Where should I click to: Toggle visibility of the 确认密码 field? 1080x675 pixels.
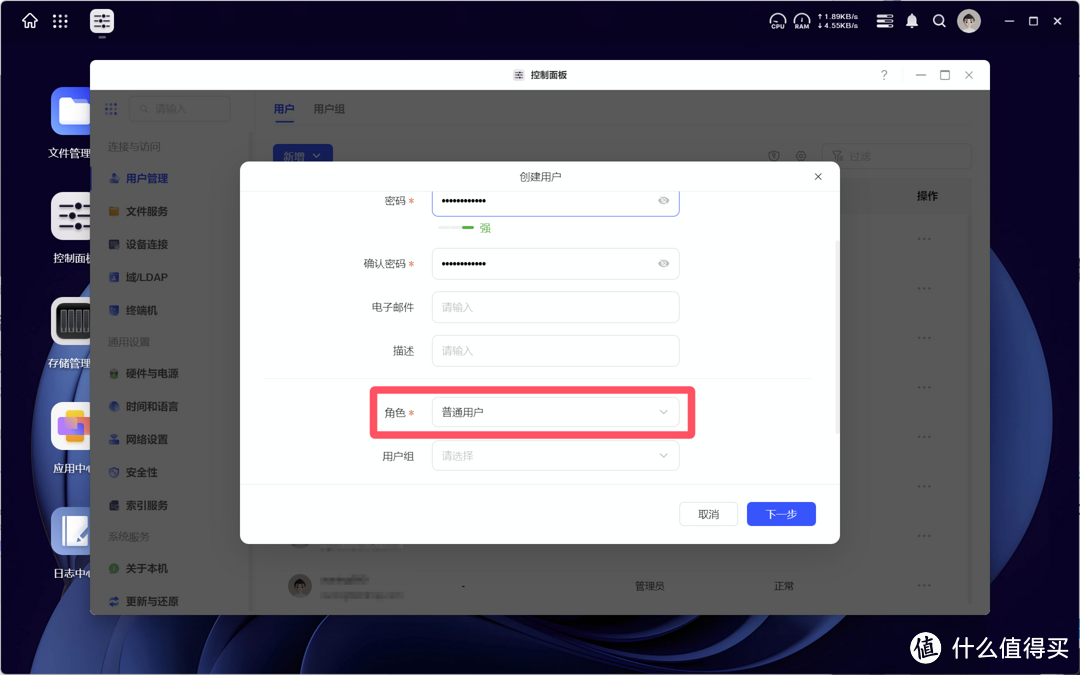pyautogui.click(x=663, y=263)
